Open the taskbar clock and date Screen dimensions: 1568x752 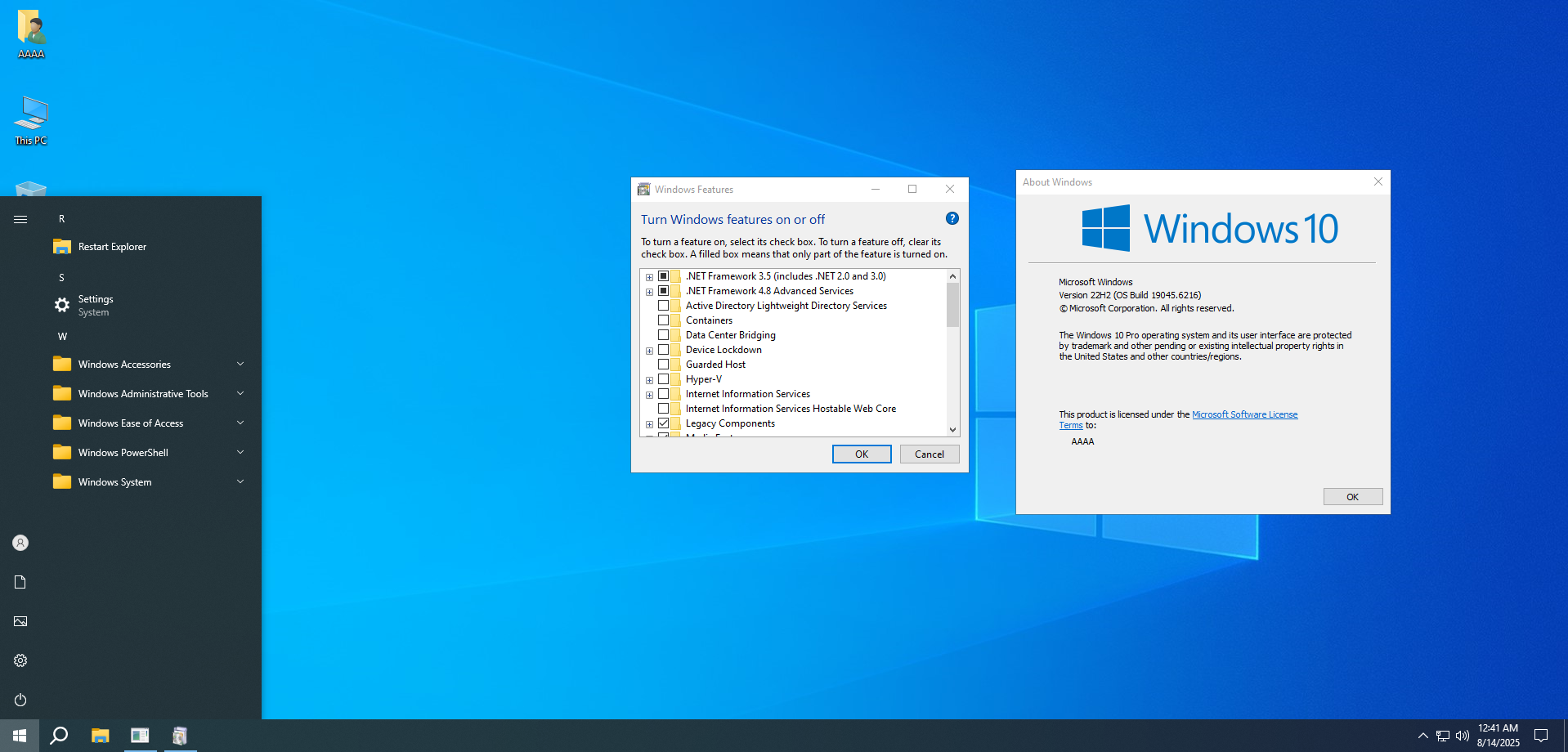(x=1498, y=736)
